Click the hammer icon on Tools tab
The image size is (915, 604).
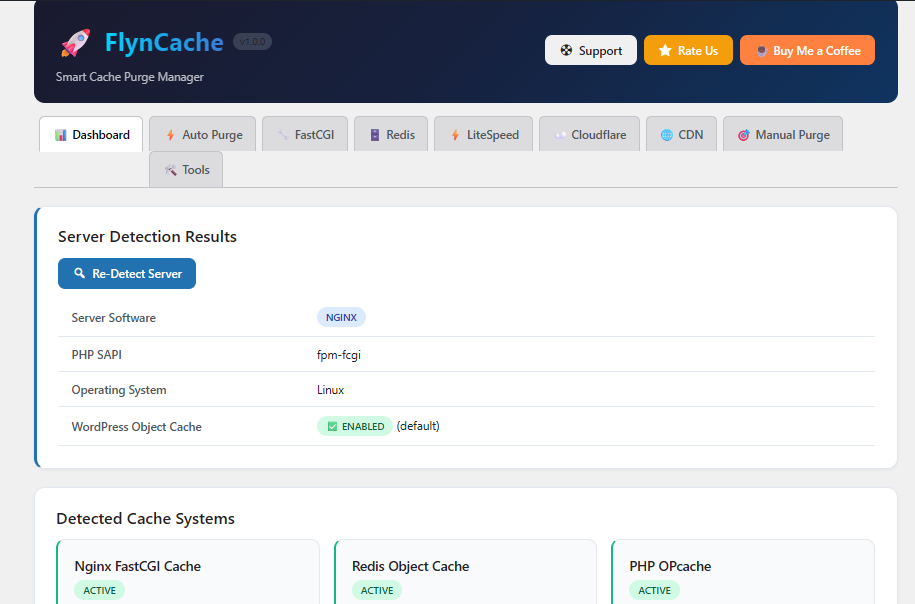point(170,170)
